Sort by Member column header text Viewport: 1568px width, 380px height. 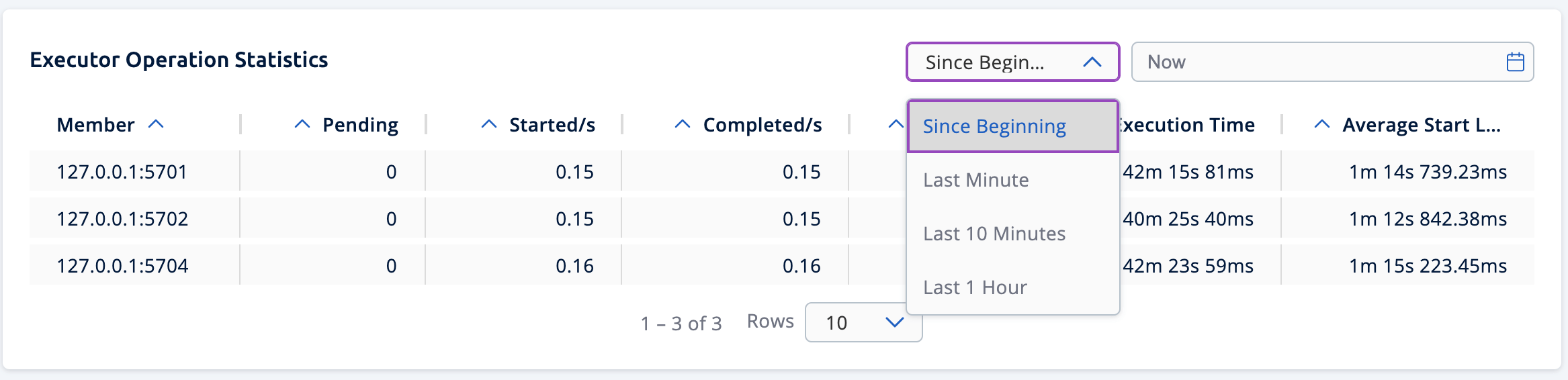[95, 125]
